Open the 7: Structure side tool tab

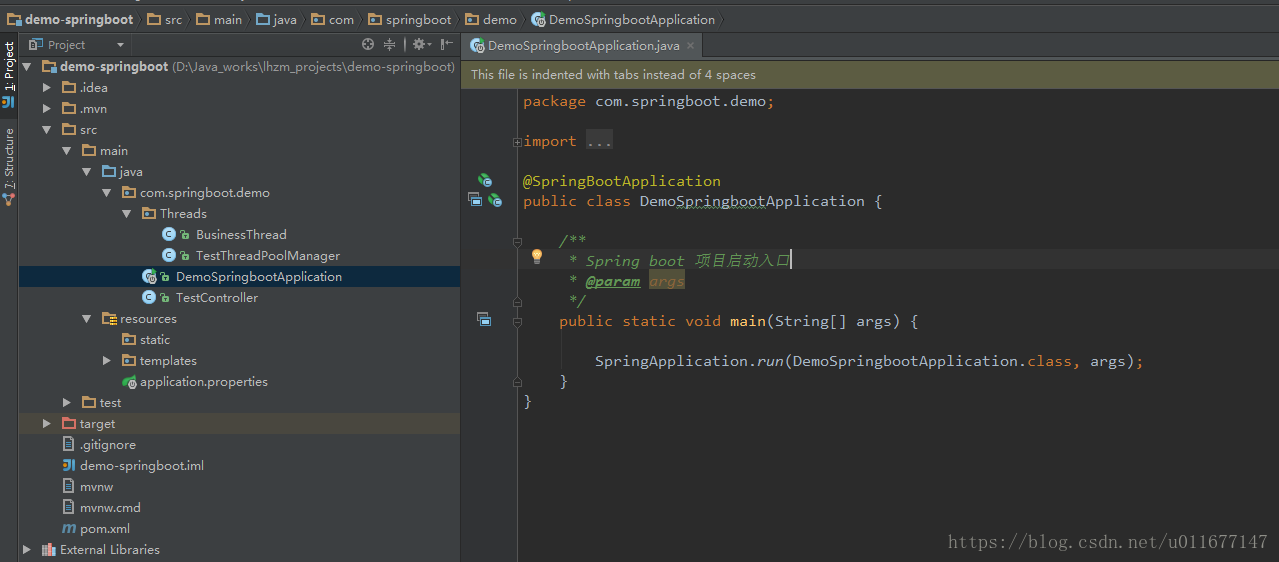click(9, 166)
